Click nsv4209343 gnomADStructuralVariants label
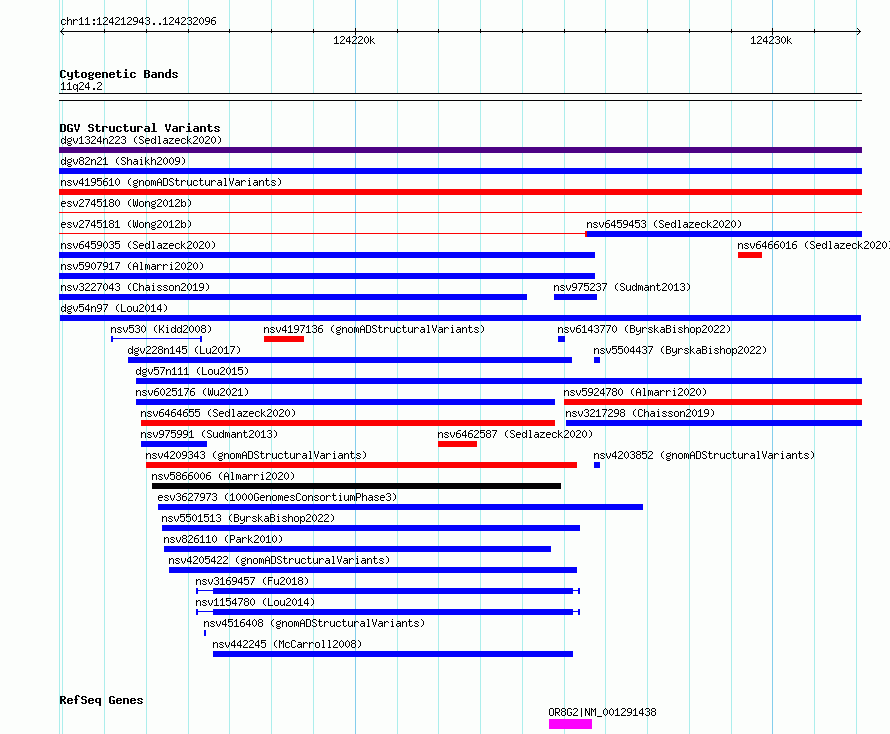This screenshot has width=890, height=734. [257, 455]
